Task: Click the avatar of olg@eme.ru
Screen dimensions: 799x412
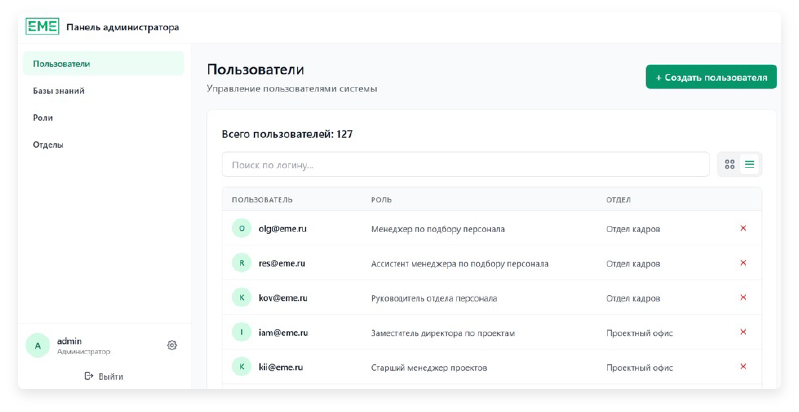Action: [240, 229]
